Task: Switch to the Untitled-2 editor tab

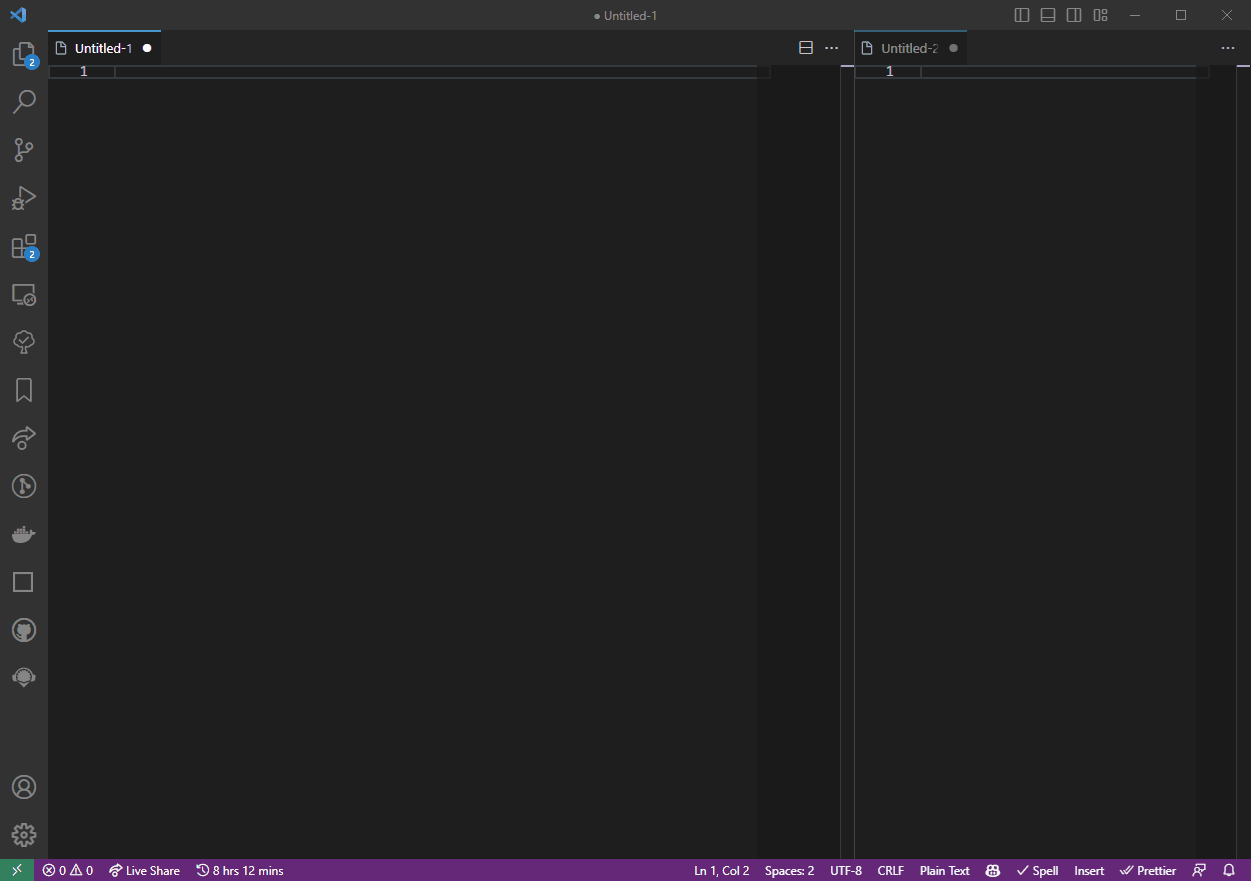Action: coord(906,47)
